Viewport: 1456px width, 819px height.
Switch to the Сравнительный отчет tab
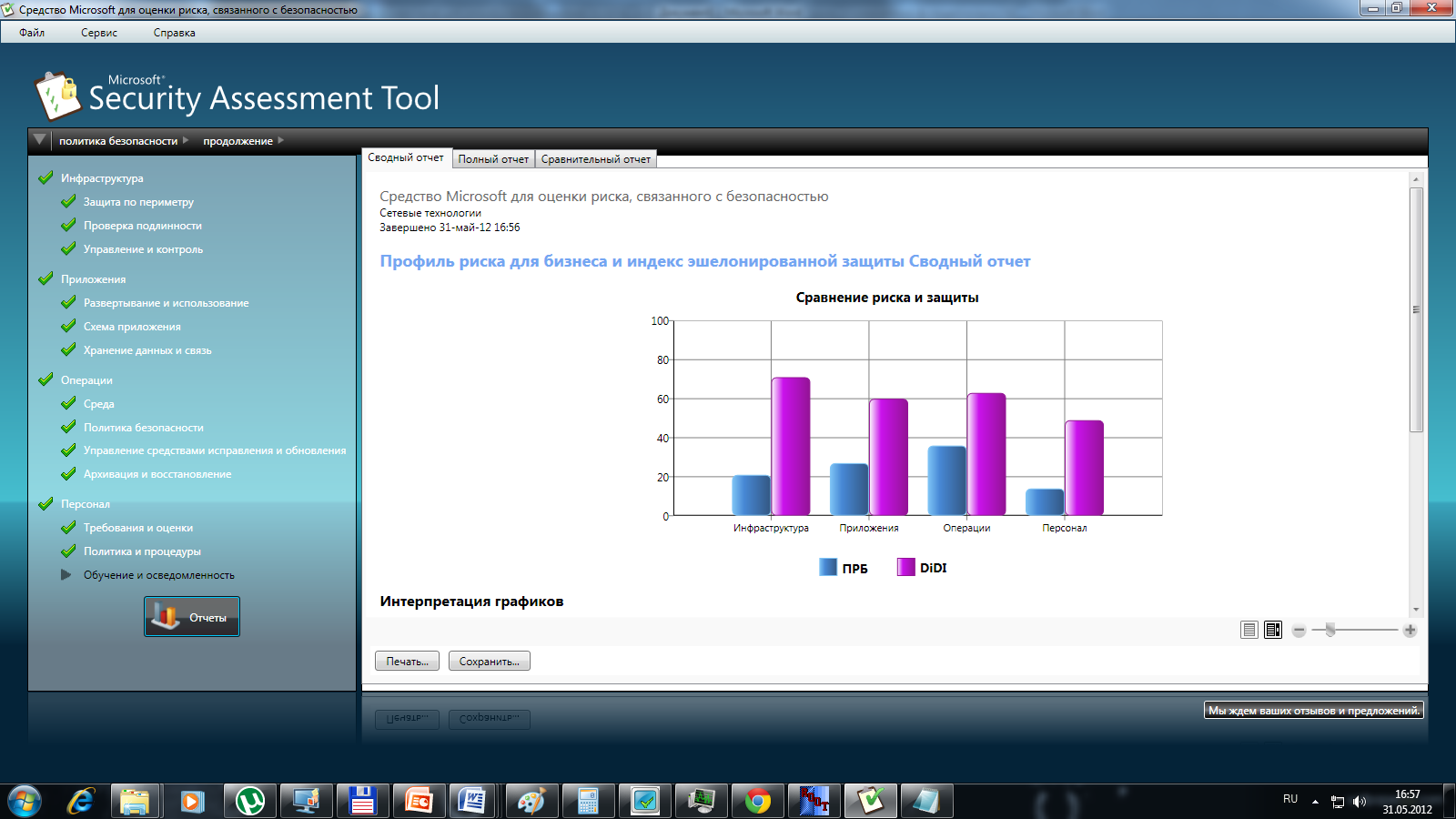point(596,159)
